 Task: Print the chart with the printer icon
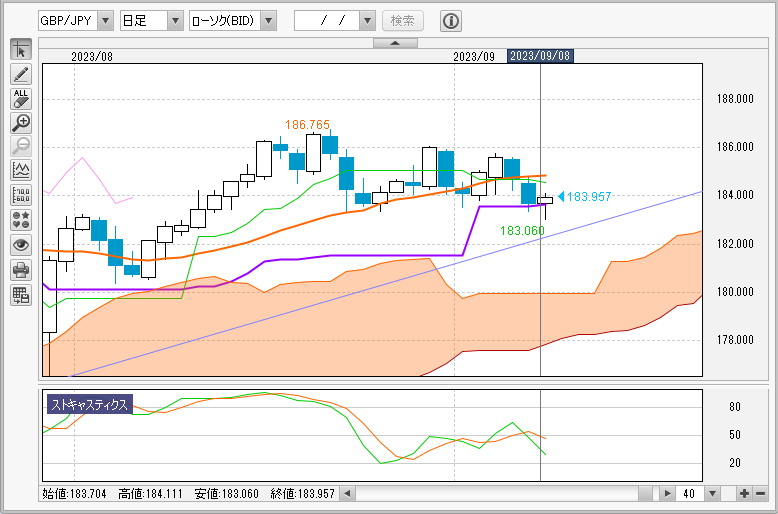[21, 270]
